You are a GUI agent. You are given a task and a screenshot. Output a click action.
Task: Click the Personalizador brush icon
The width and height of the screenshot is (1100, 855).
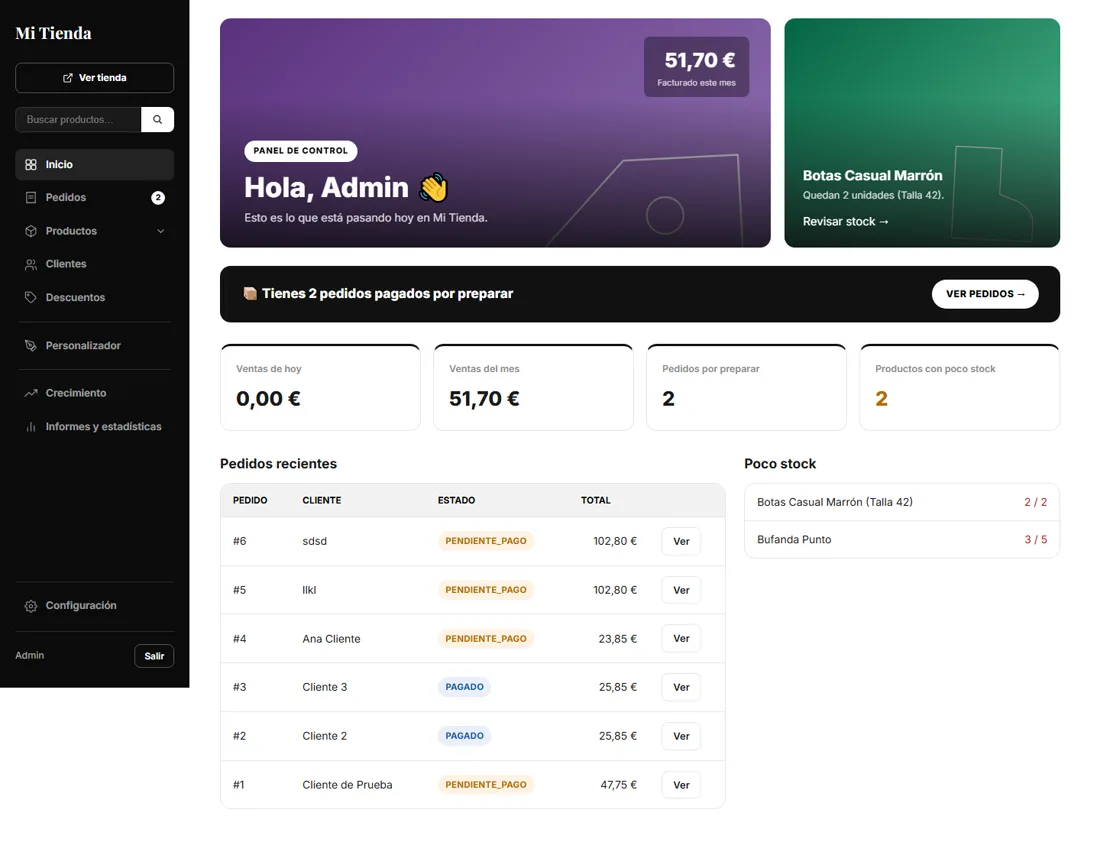(31, 346)
